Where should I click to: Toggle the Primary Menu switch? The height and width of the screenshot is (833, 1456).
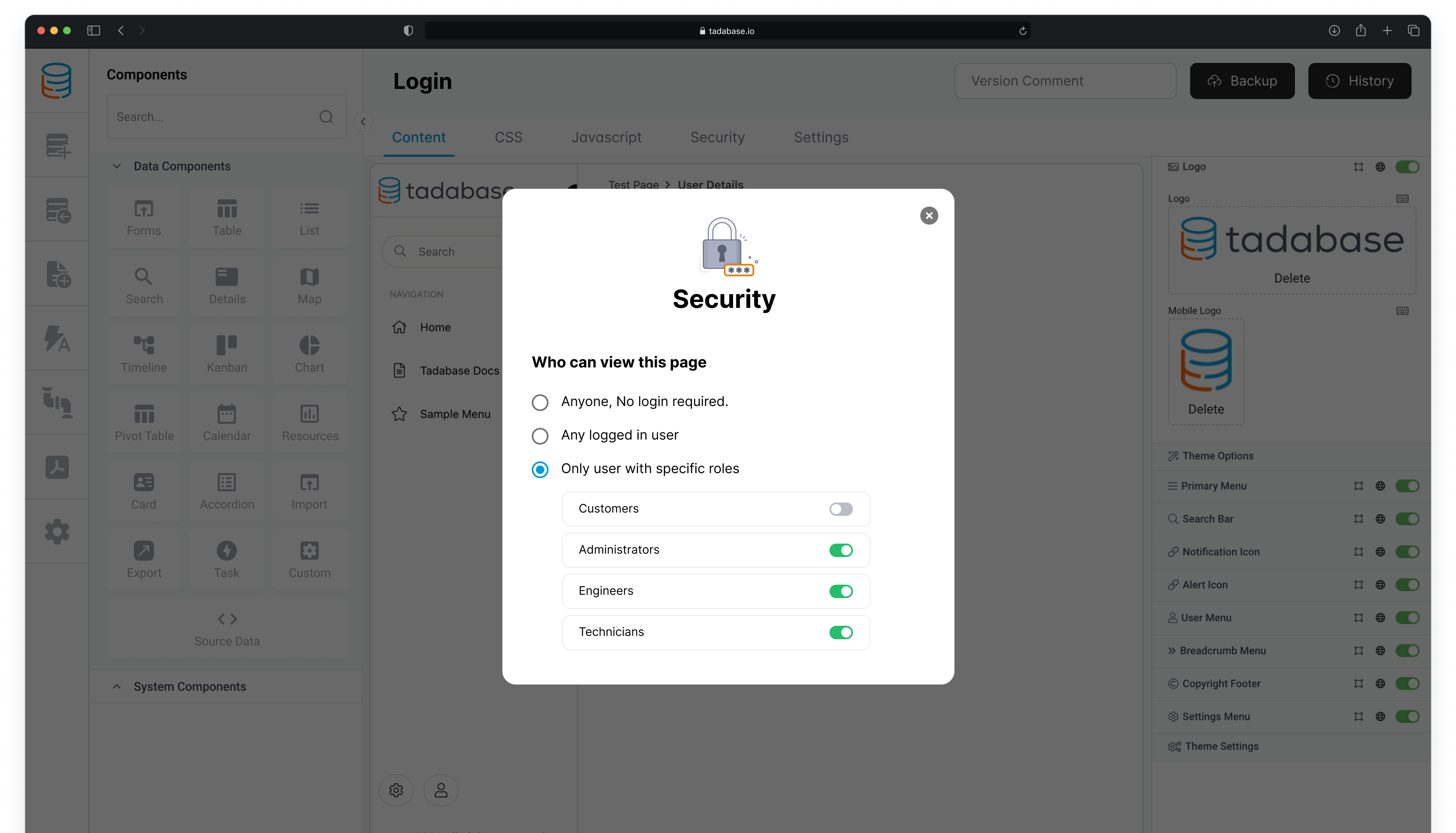coord(1407,486)
